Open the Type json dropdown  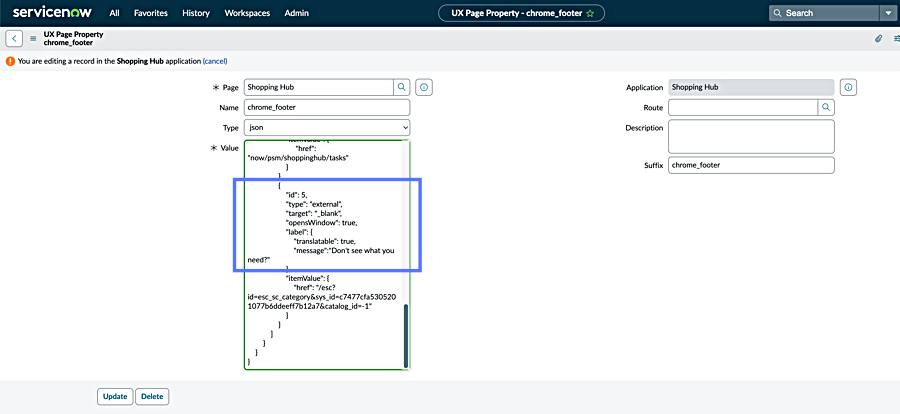click(x=327, y=127)
